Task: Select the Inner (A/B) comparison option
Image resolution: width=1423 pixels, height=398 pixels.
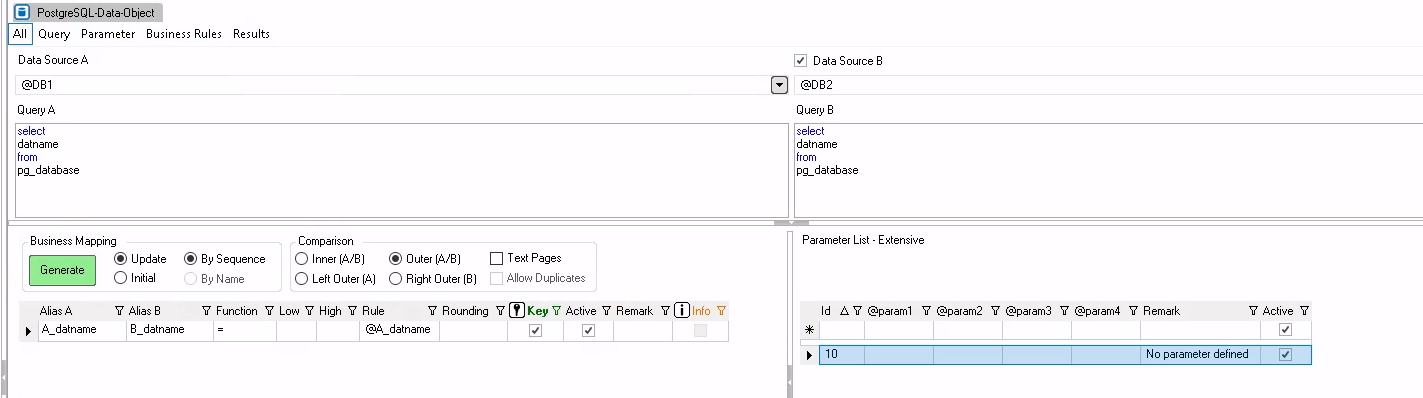Action: tap(301, 259)
